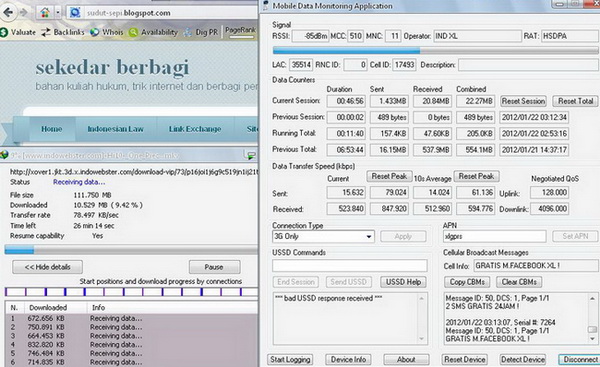Click the Cellular Broadcast Messages scrollbar down arrow
This screenshot has width=600, height=367.
click(x=592, y=339)
